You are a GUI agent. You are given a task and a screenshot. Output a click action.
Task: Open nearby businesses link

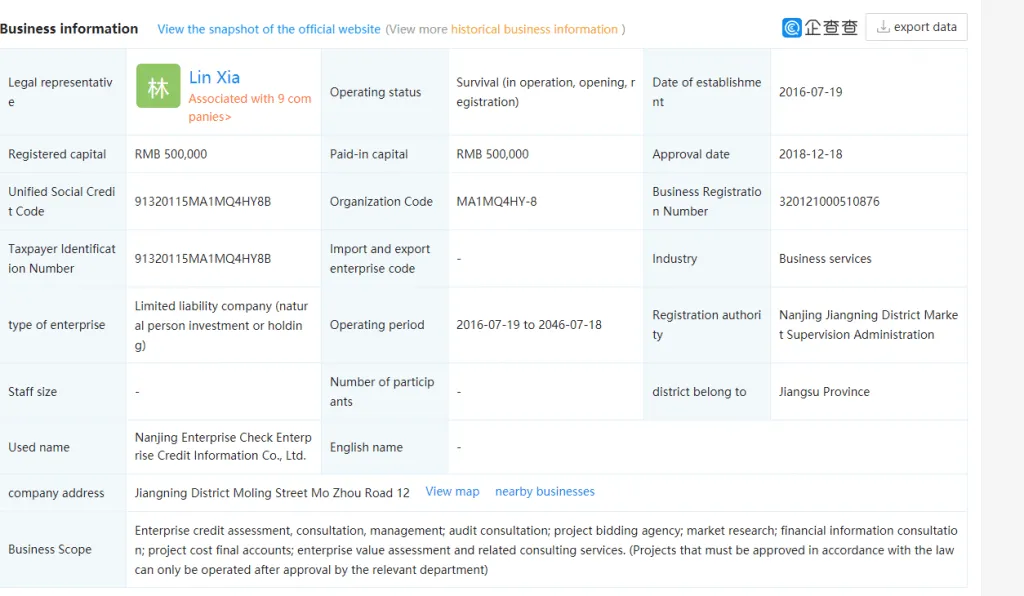(x=545, y=492)
